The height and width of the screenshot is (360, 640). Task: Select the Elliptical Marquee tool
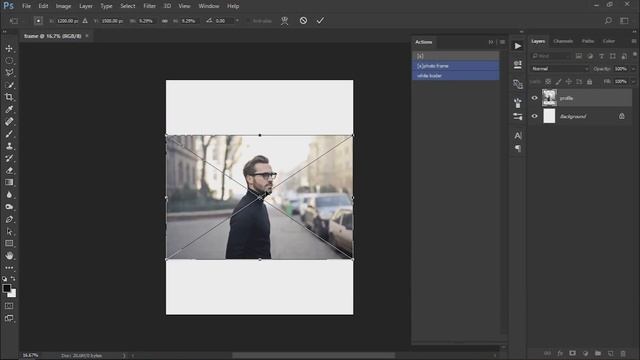pos(9,61)
